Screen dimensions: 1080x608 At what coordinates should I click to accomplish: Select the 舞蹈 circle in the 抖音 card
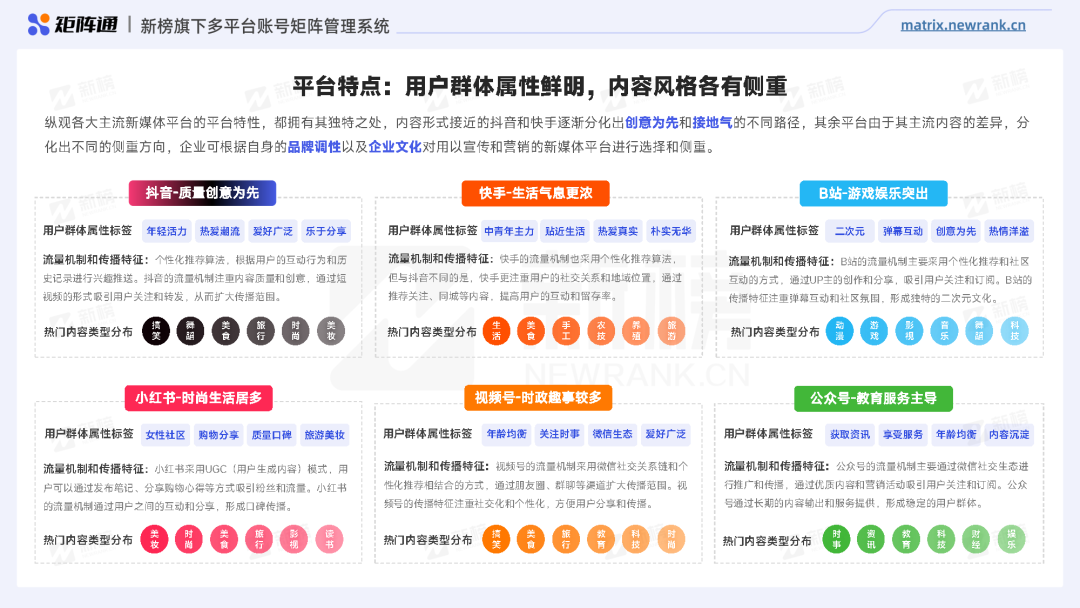[190, 331]
